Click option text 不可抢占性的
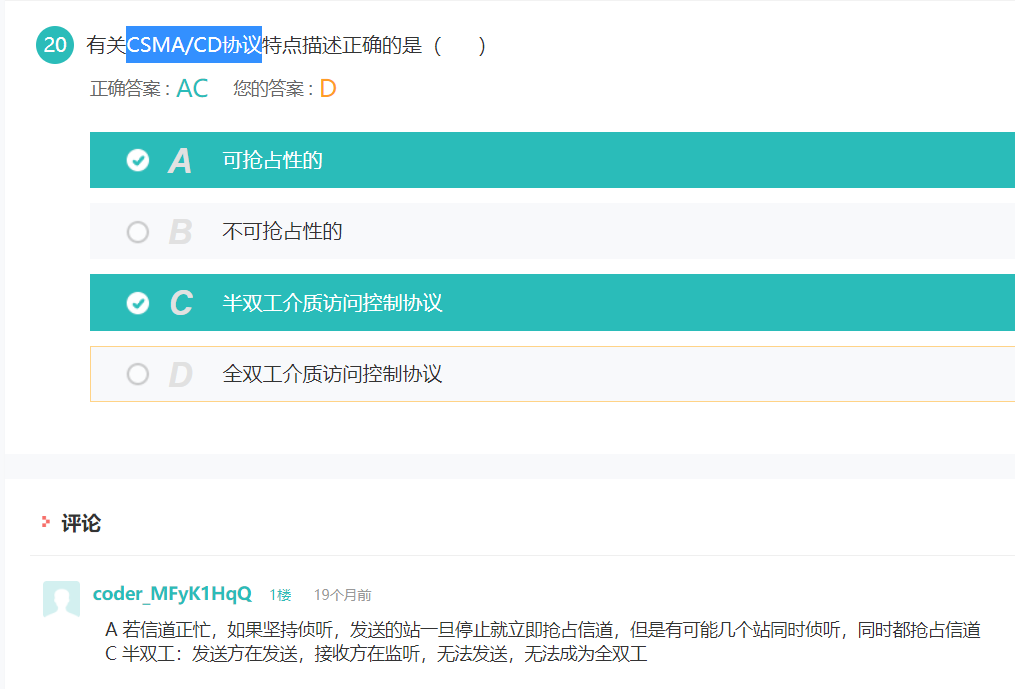Screen dimensions: 1015x689 click(x=282, y=231)
